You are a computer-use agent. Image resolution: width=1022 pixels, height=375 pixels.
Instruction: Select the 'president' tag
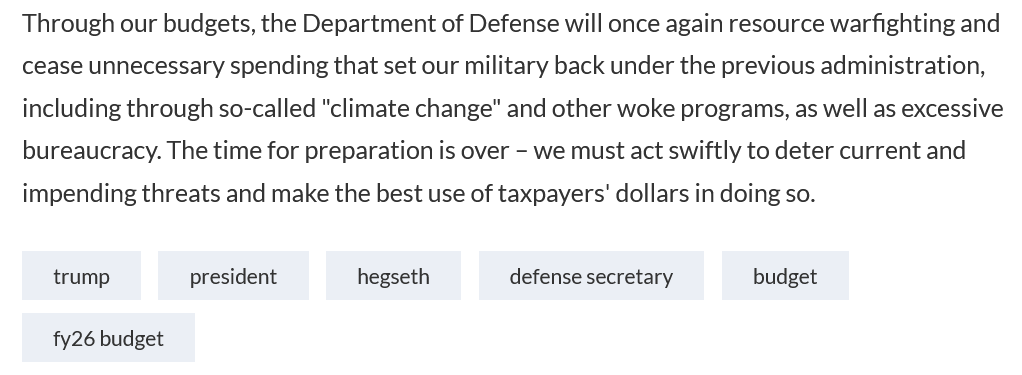point(233,276)
